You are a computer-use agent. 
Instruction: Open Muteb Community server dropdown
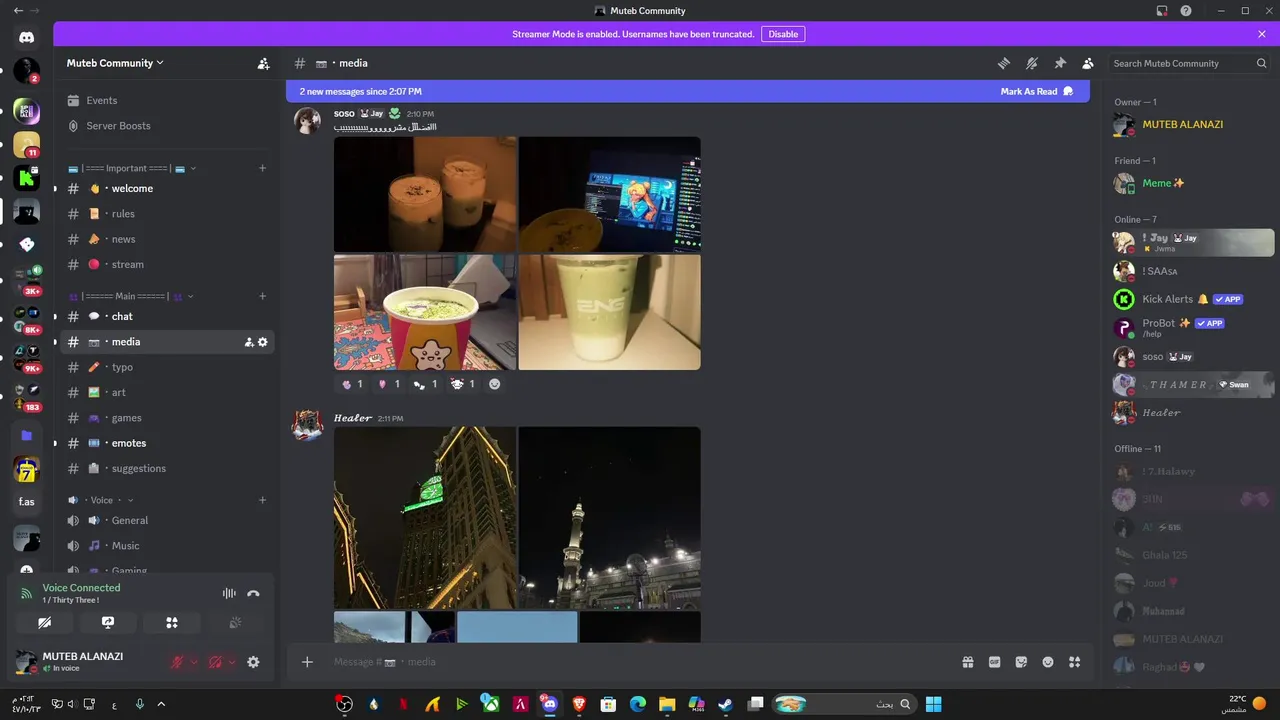tap(115, 63)
